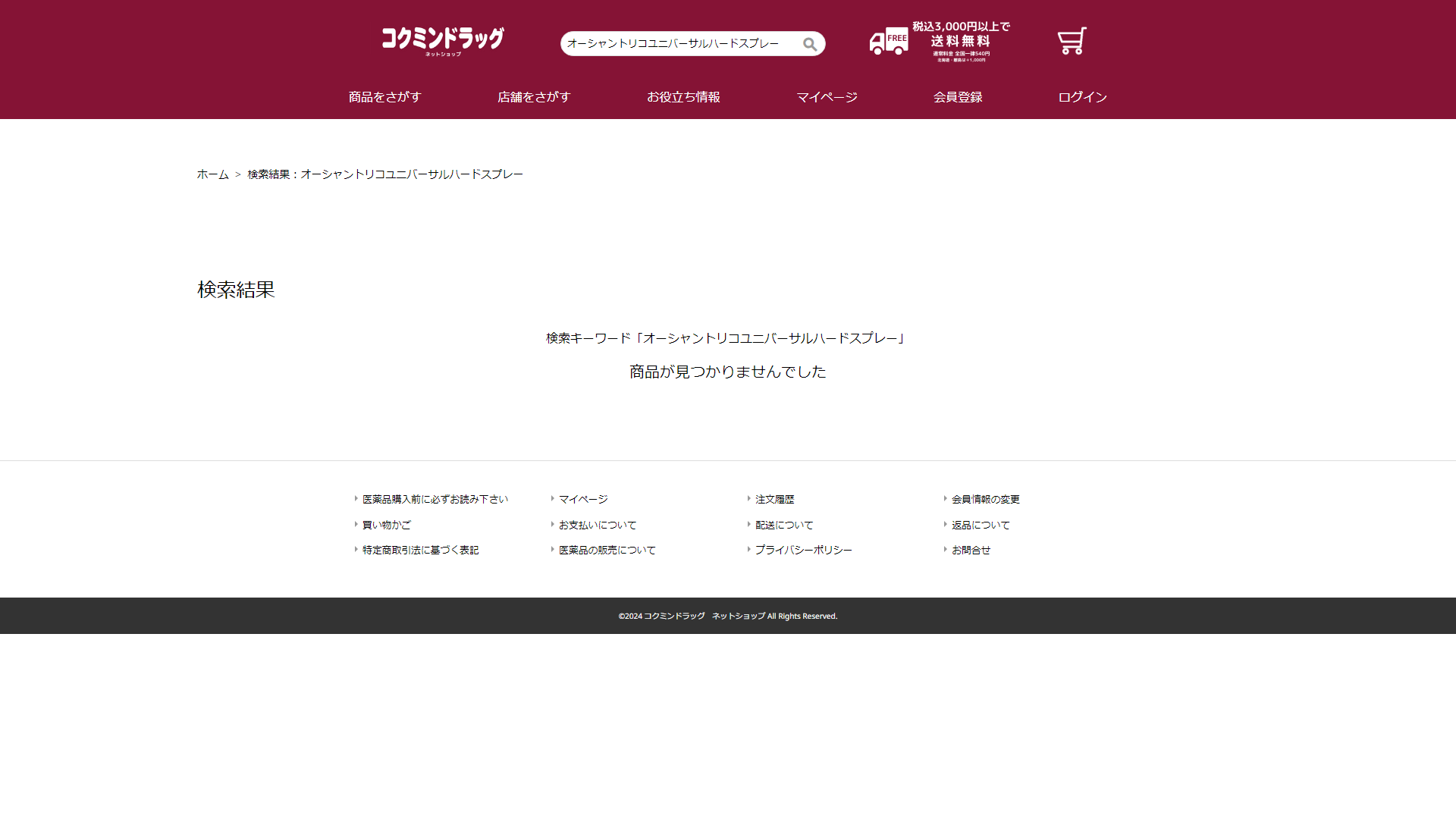Open the shopping cart icon

(x=1072, y=41)
